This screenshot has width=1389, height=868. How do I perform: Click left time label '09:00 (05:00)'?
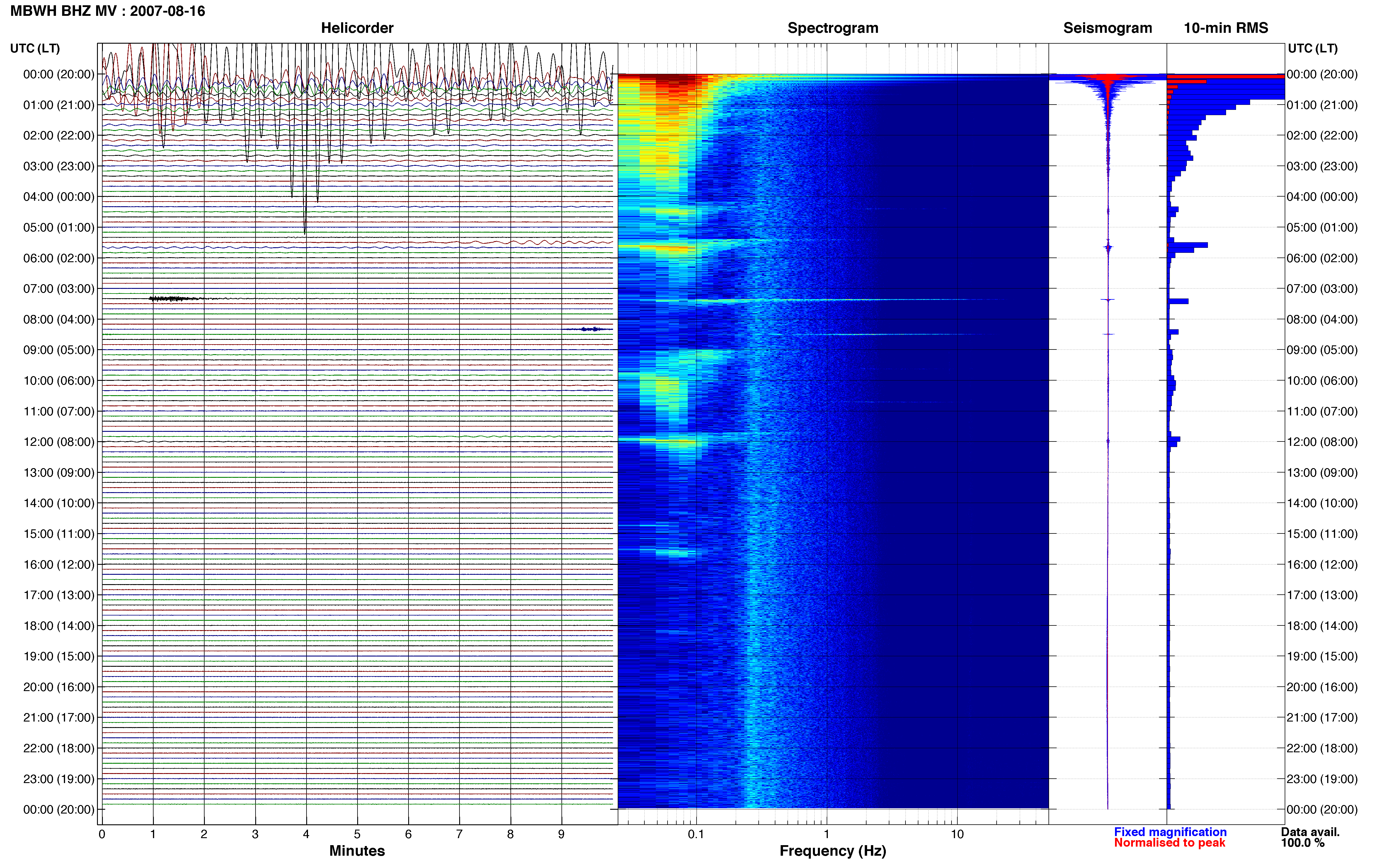coord(59,349)
